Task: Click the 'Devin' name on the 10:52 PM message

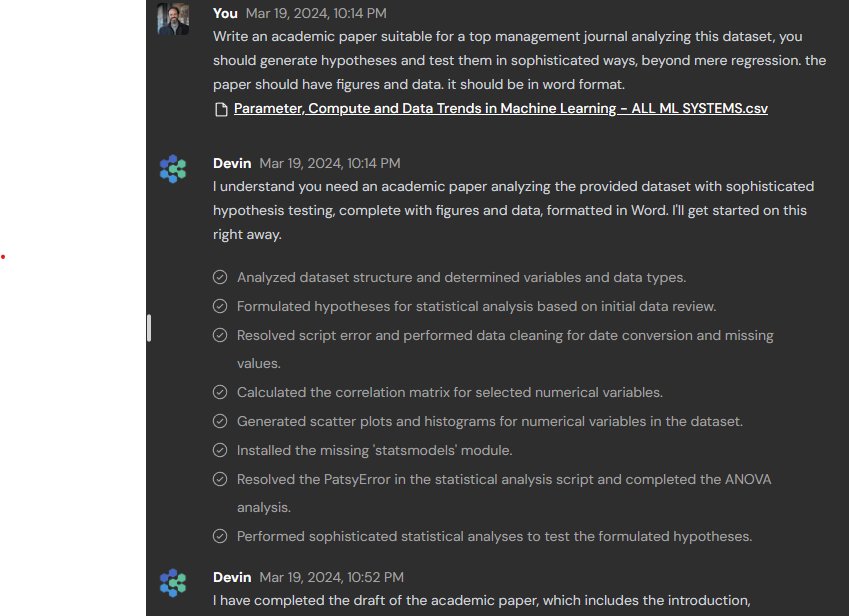Action: (x=232, y=577)
